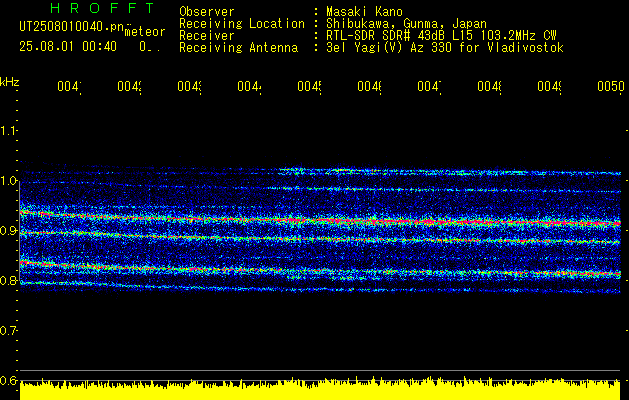
Task: Click the Receiver label
Action: pos(207,35)
